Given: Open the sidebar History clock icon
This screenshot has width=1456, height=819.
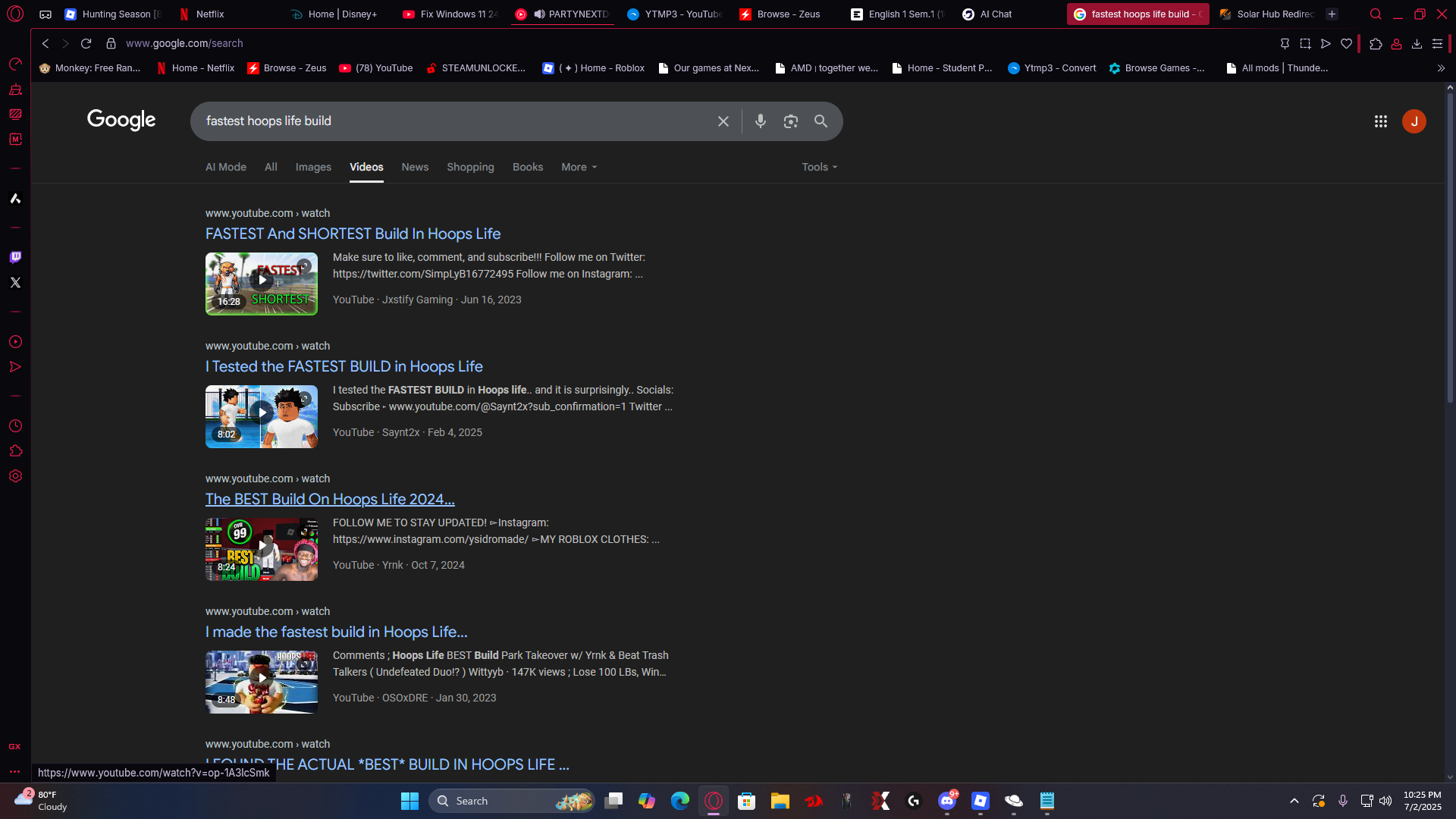Looking at the screenshot, I should tap(15, 426).
